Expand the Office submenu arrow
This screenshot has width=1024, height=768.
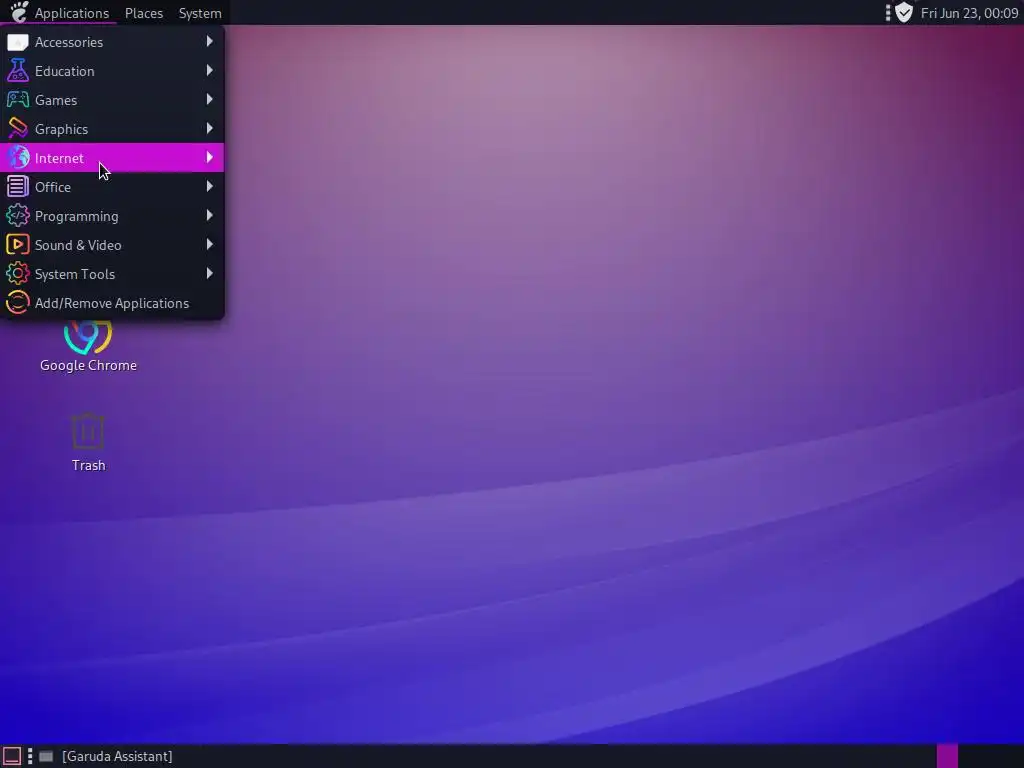(210, 186)
